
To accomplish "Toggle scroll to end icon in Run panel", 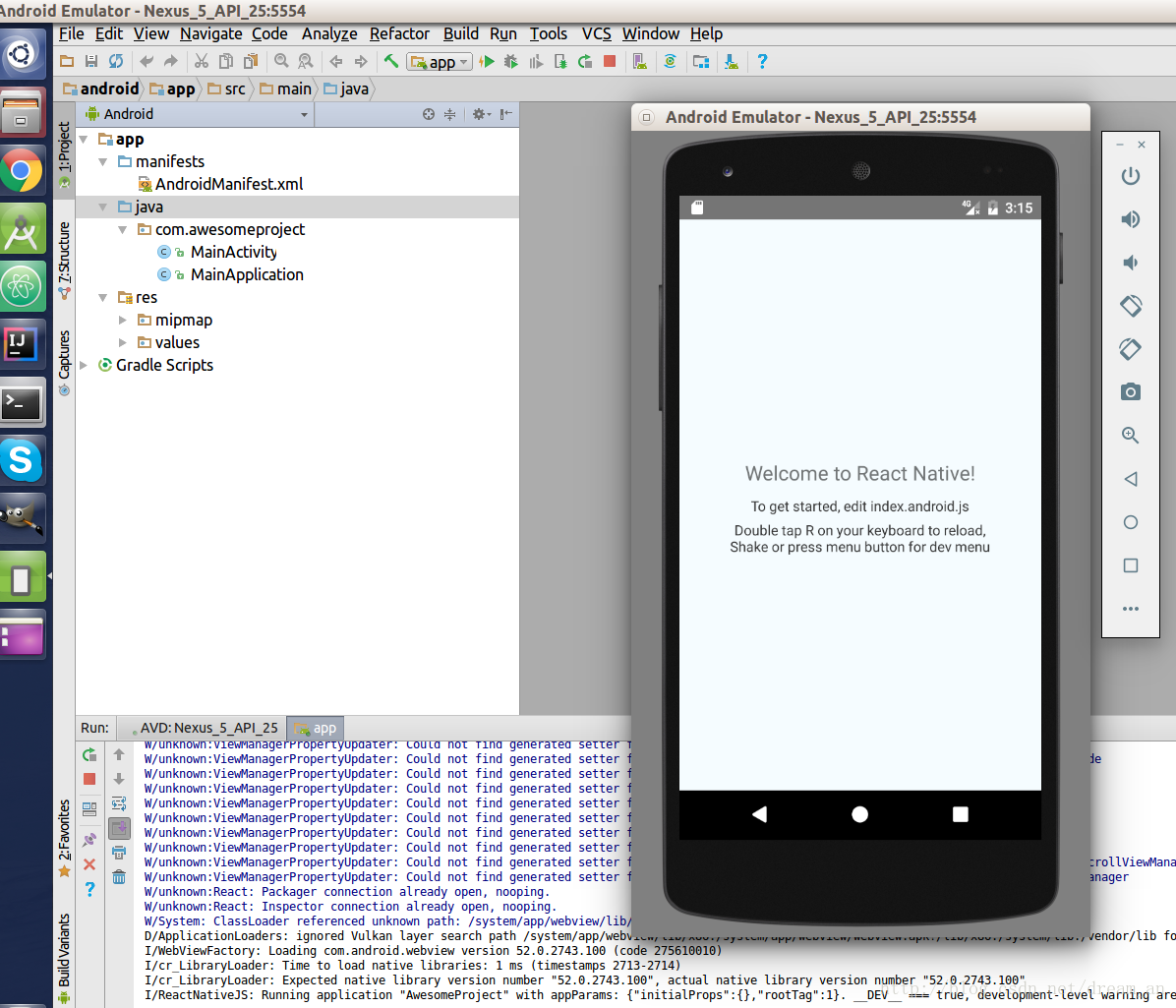I will (119, 828).
